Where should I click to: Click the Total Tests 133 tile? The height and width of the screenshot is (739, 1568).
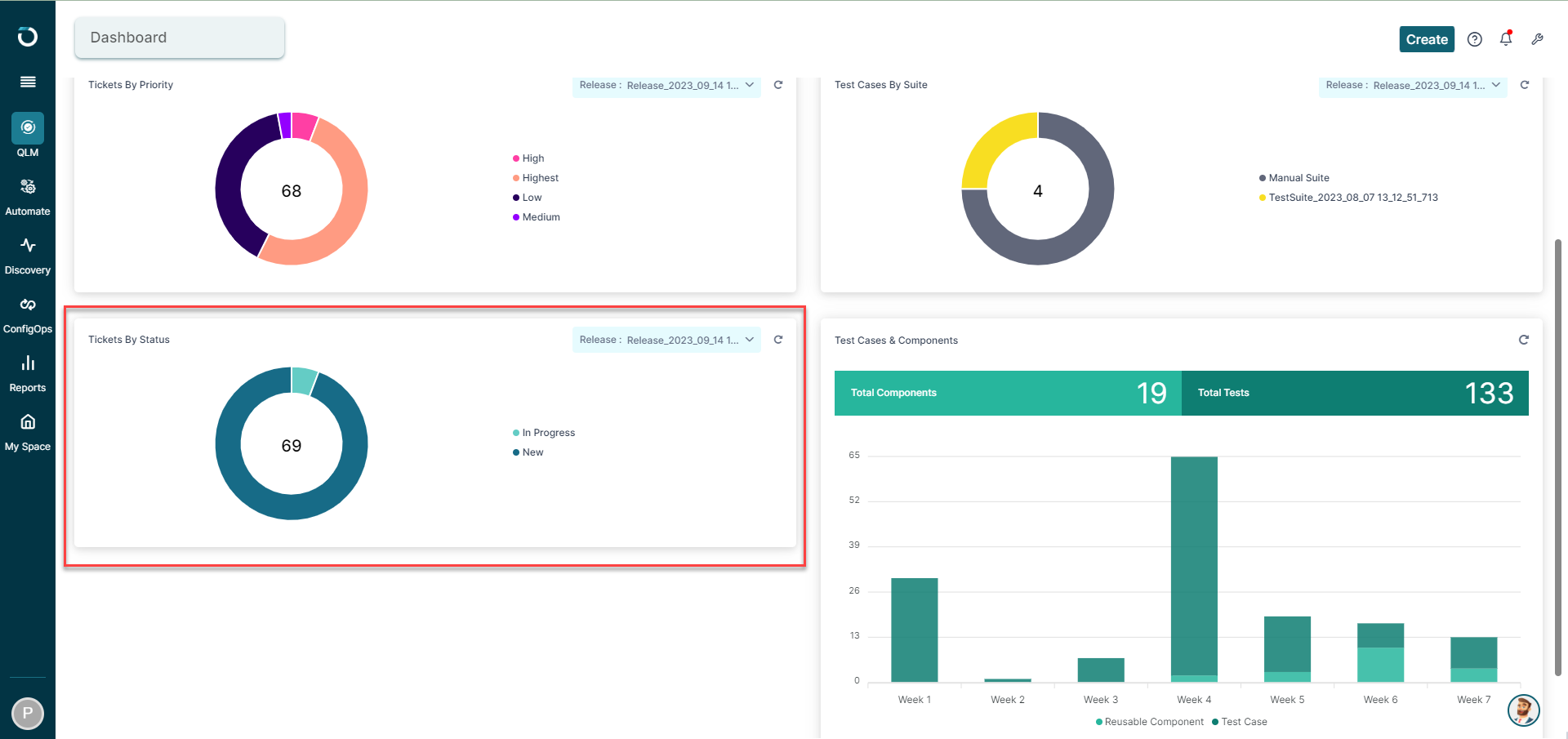pos(1355,393)
